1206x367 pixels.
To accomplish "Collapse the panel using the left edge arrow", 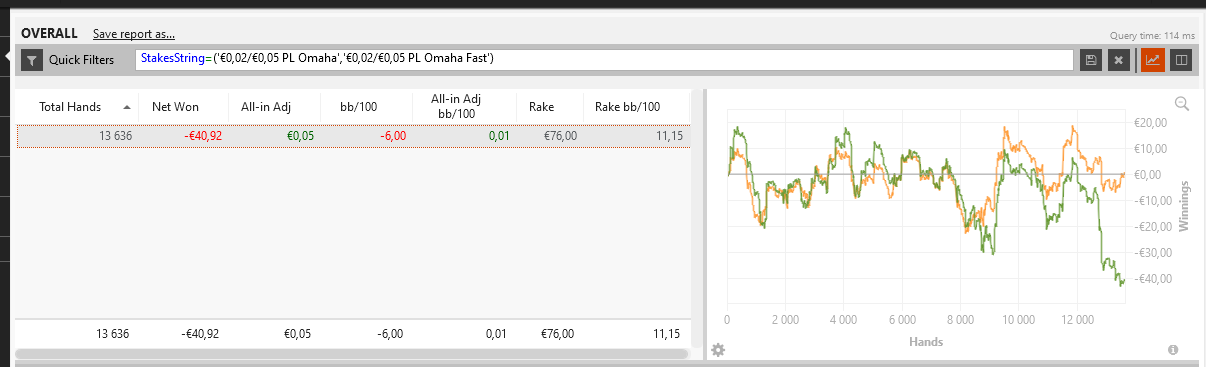I will pyautogui.click(x=9, y=56).
